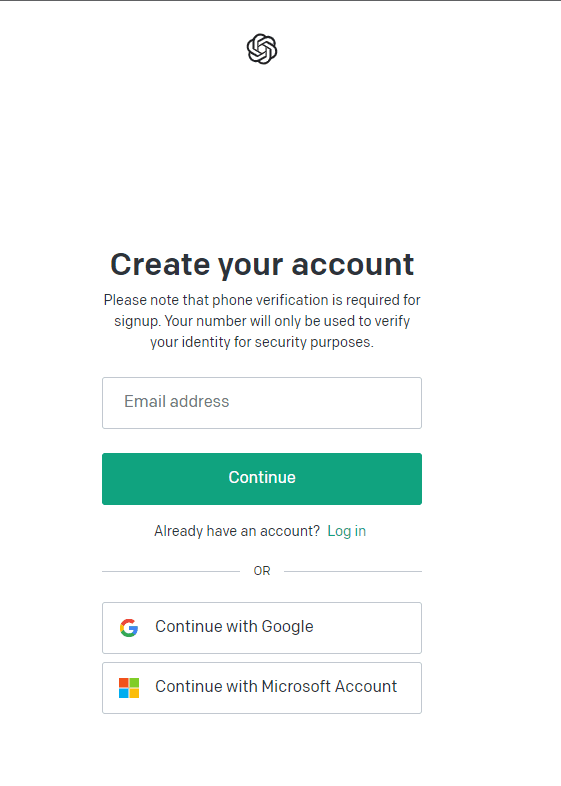Click the Email address placeholder text
The width and height of the screenshot is (561, 786).
[x=176, y=402]
